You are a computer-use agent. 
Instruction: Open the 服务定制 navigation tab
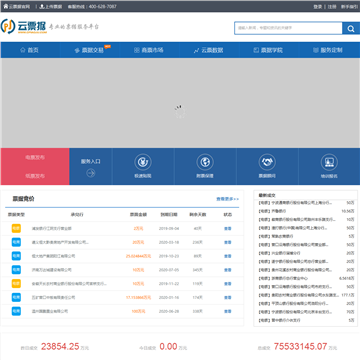(328, 50)
